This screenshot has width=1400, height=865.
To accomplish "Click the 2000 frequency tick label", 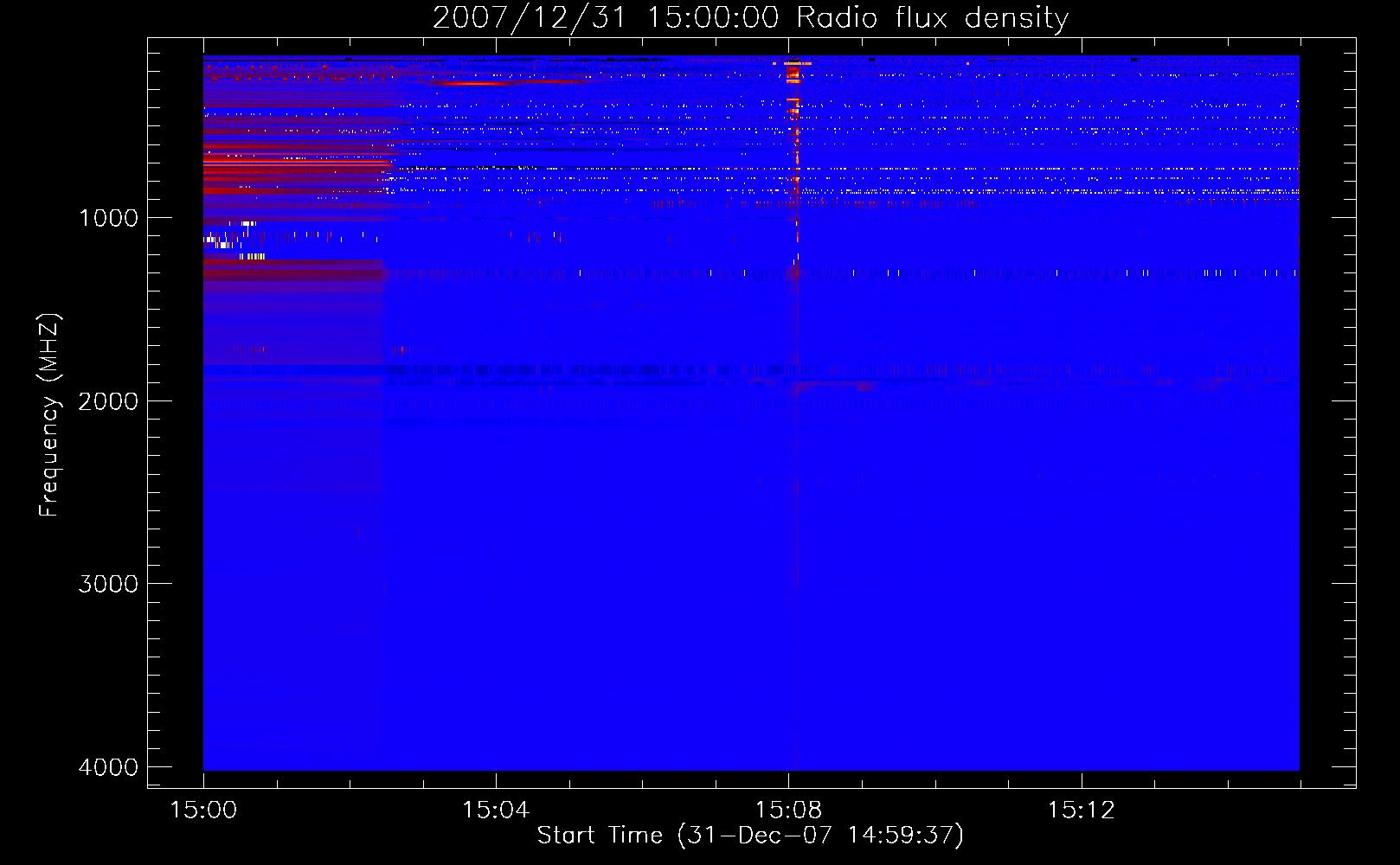I will click(x=108, y=401).
